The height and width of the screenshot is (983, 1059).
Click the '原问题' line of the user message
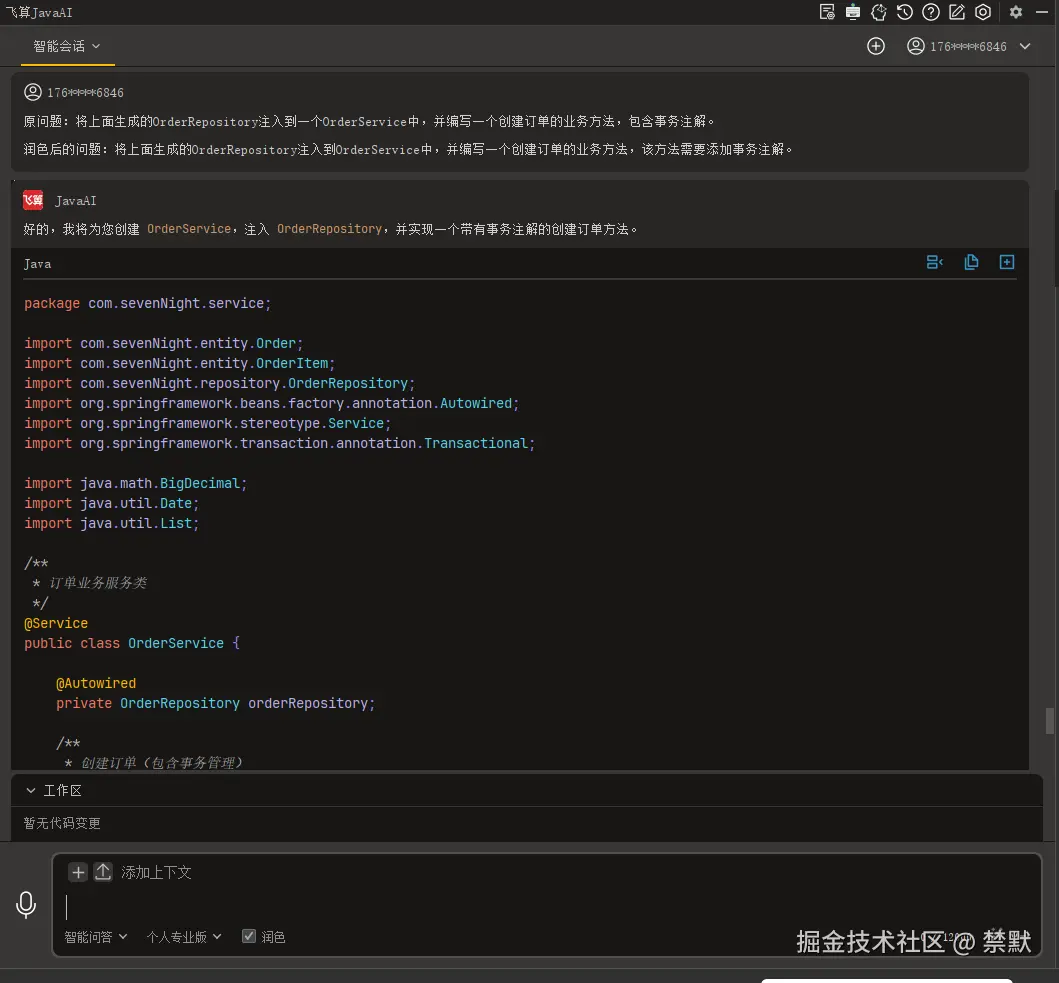pyautogui.click(x=369, y=122)
